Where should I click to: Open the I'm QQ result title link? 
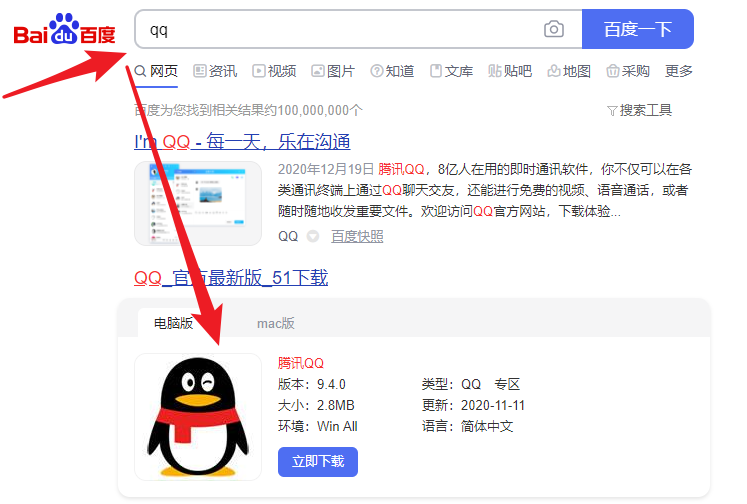click(242, 142)
